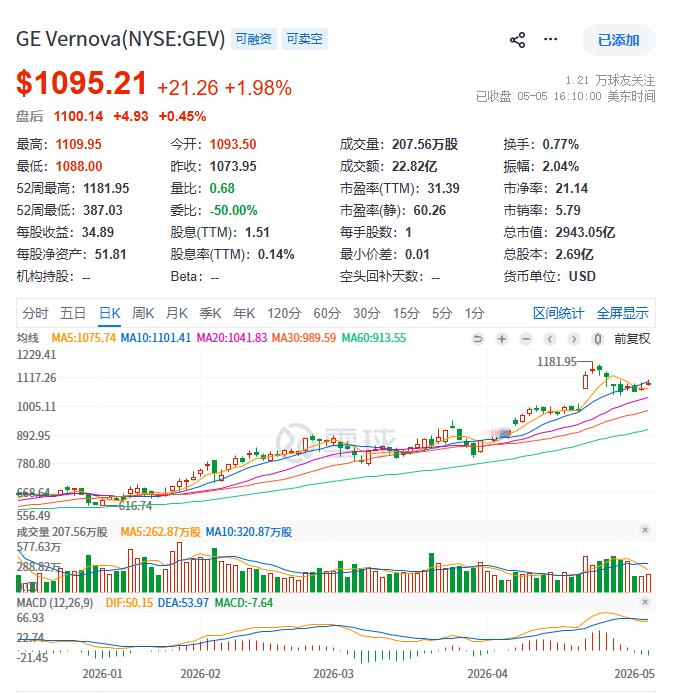Image resolution: width=677 pixels, height=693 pixels.
Task: Click the MA5:1075.74 moving average label
Action: click(84, 338)
